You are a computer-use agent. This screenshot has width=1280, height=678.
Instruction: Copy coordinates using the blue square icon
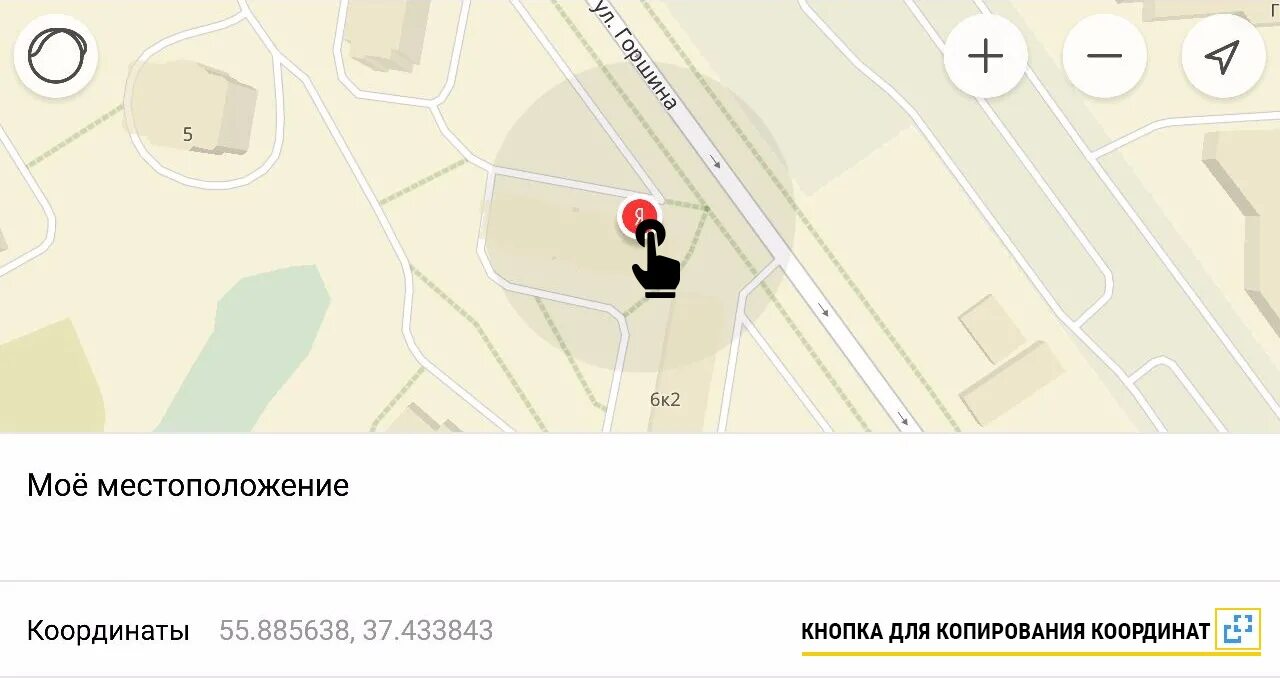click(x=1238, y=629)
